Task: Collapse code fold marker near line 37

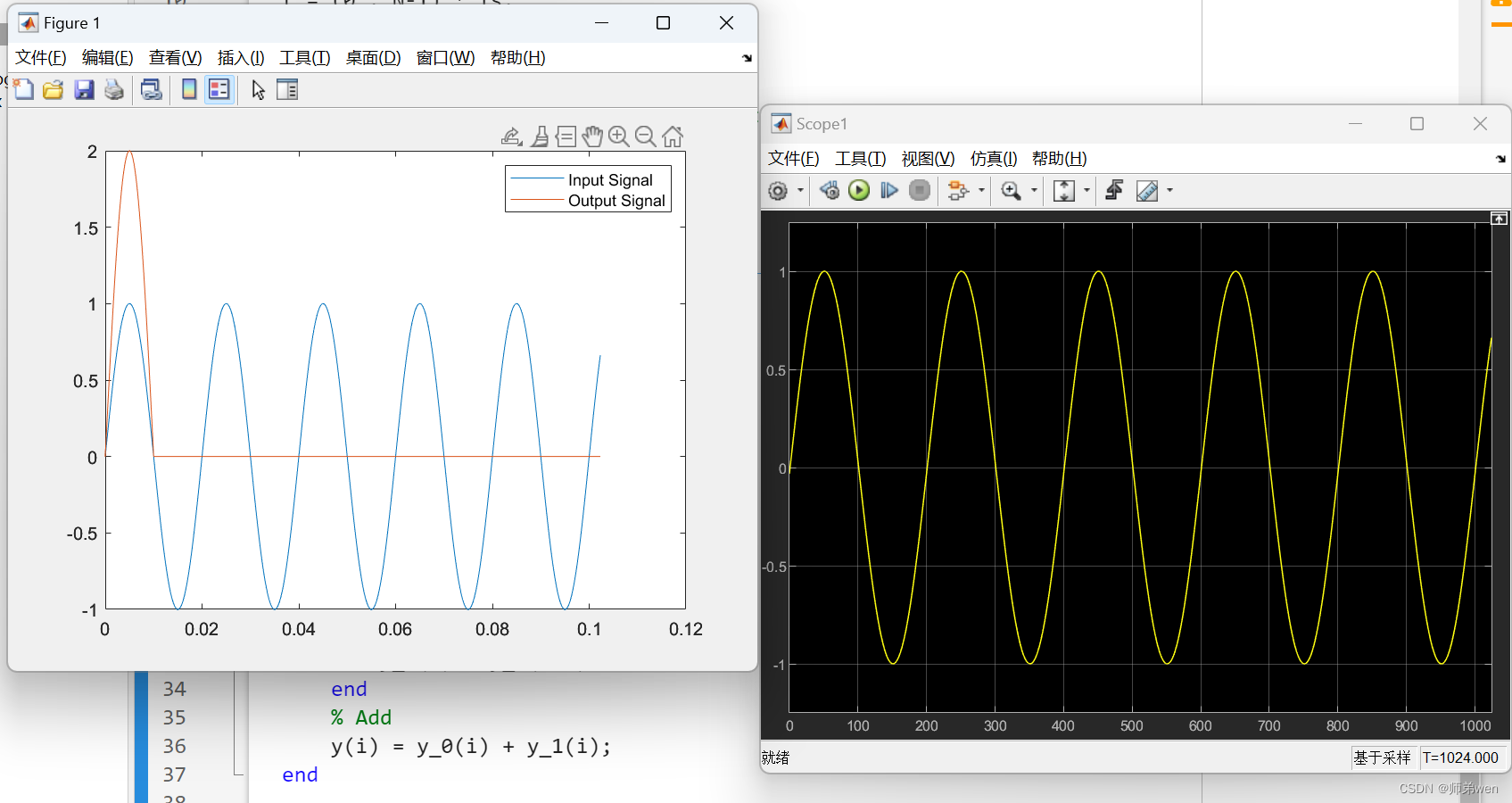Action: tap(237, 774)
